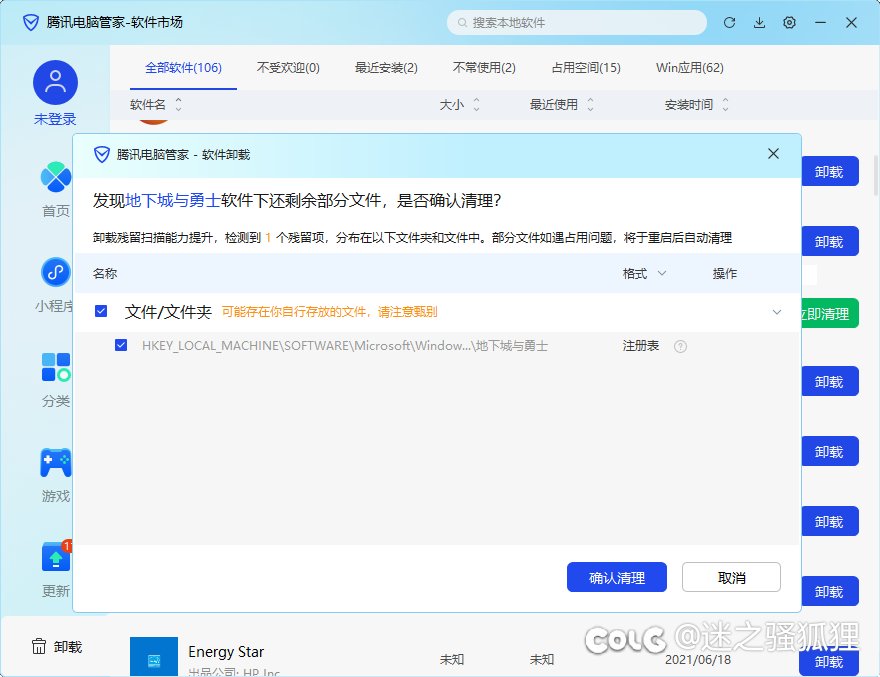880x677 pixels.
Task: Open the 游戏 gamepad sidebar icon
Action: tap(56, 463)
